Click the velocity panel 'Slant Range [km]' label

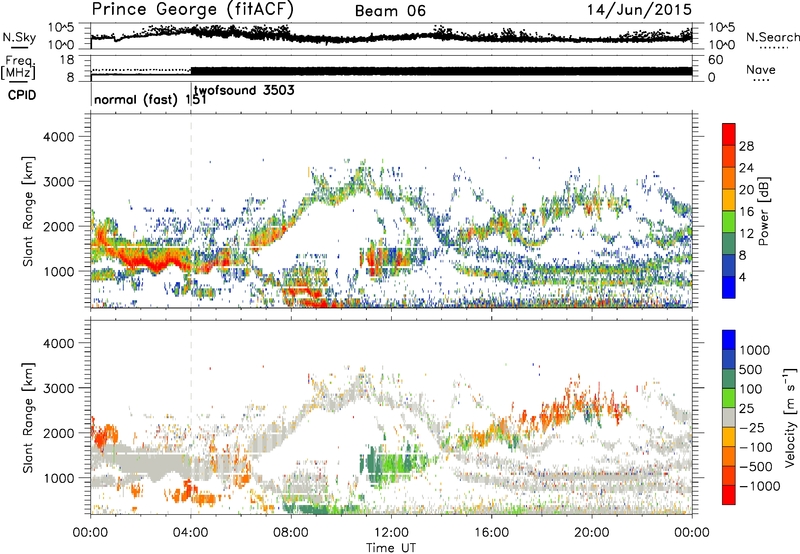coord(28,417)
